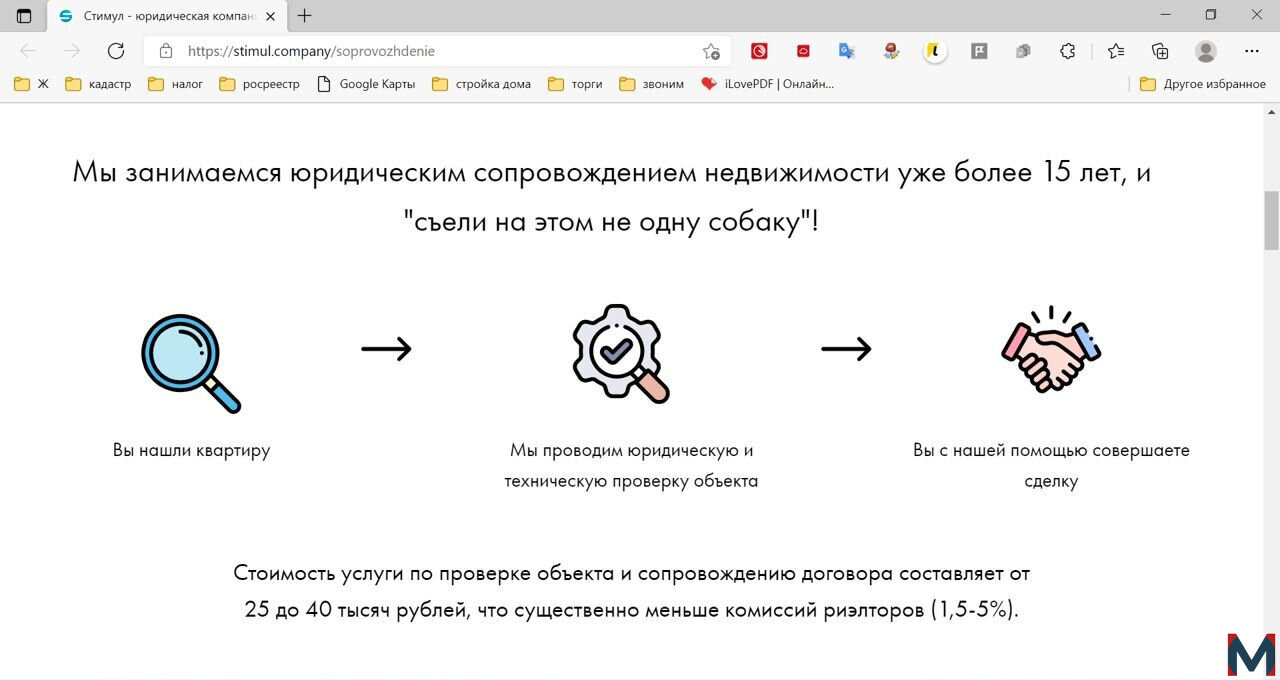
Task: Click the handshake illustration
Action: [1051, 350]
